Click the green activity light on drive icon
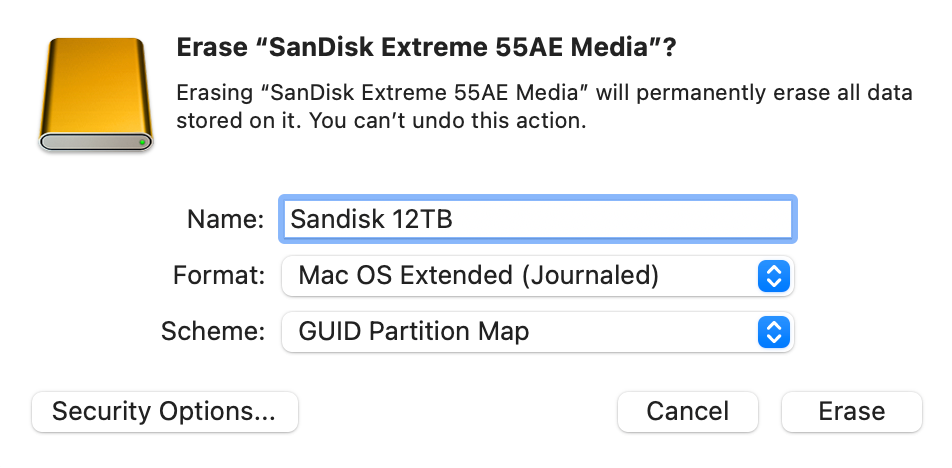 coord(142,142)
